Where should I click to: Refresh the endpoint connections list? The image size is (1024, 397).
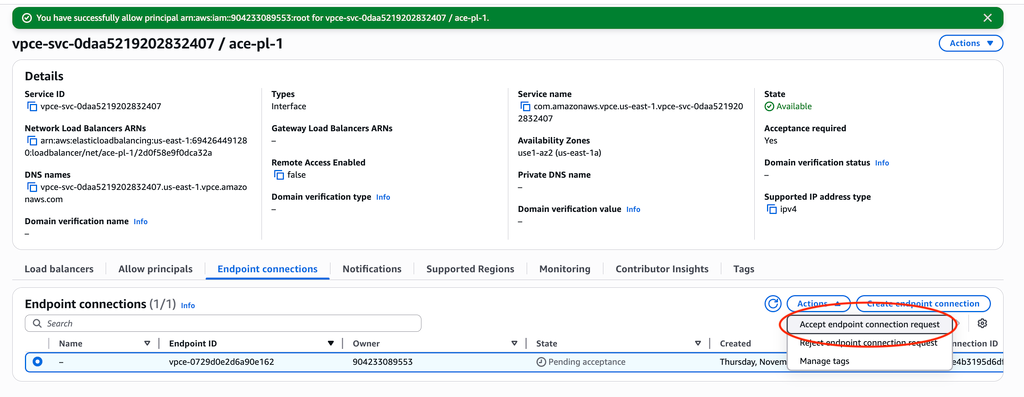point(773,304)
